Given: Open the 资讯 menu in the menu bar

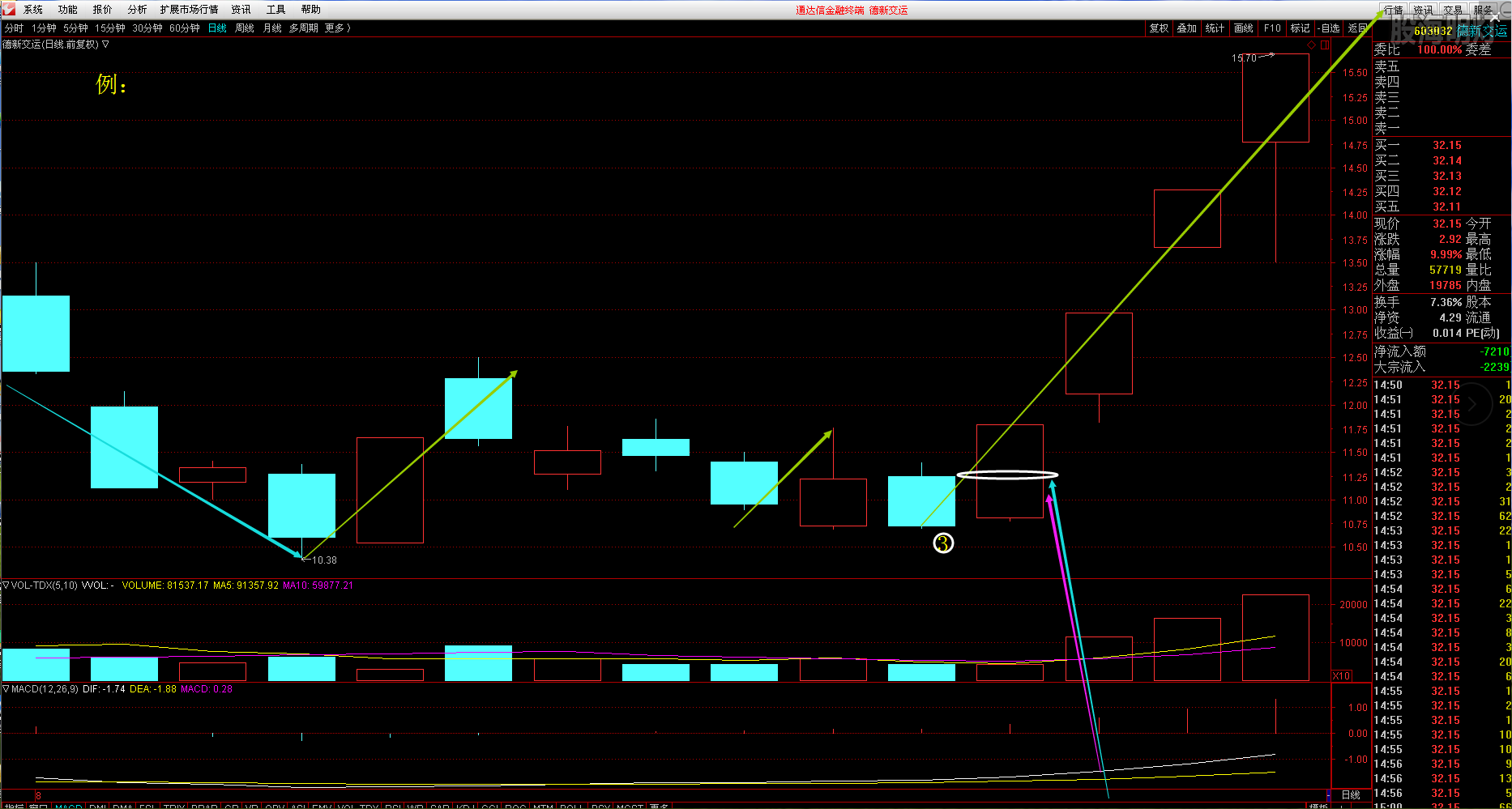Looking at the screenshot, I should point(241,10).
